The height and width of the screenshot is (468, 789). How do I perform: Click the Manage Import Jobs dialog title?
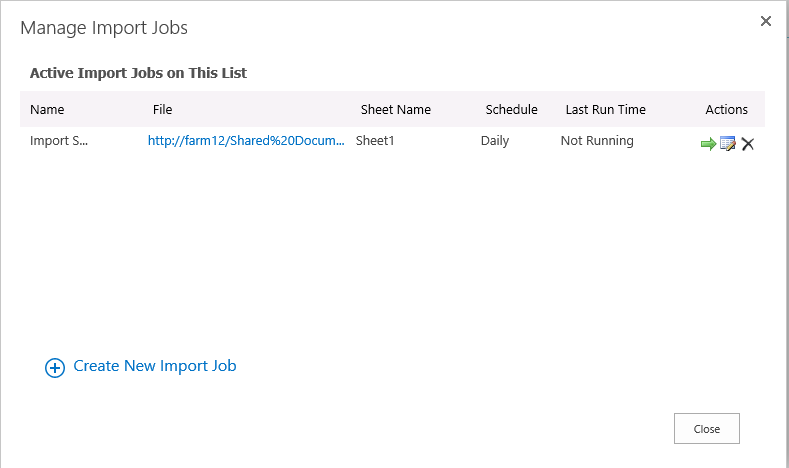point(104,28)
